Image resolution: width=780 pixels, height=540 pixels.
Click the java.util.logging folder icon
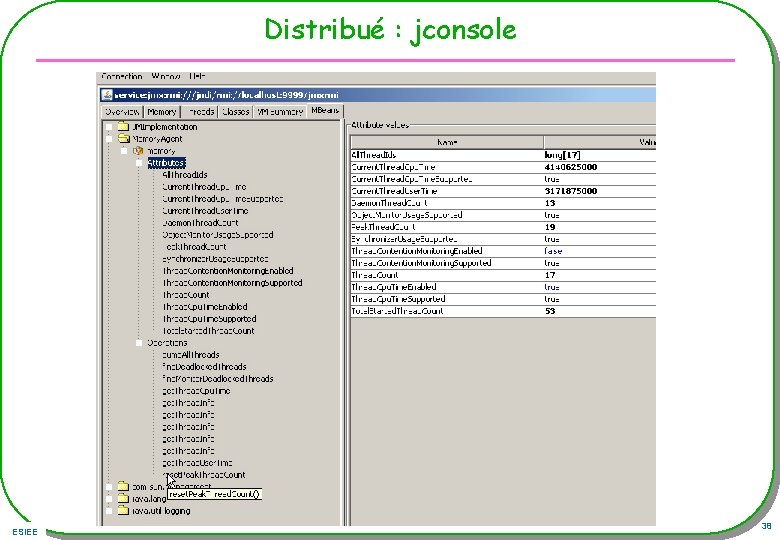point(123,510)
